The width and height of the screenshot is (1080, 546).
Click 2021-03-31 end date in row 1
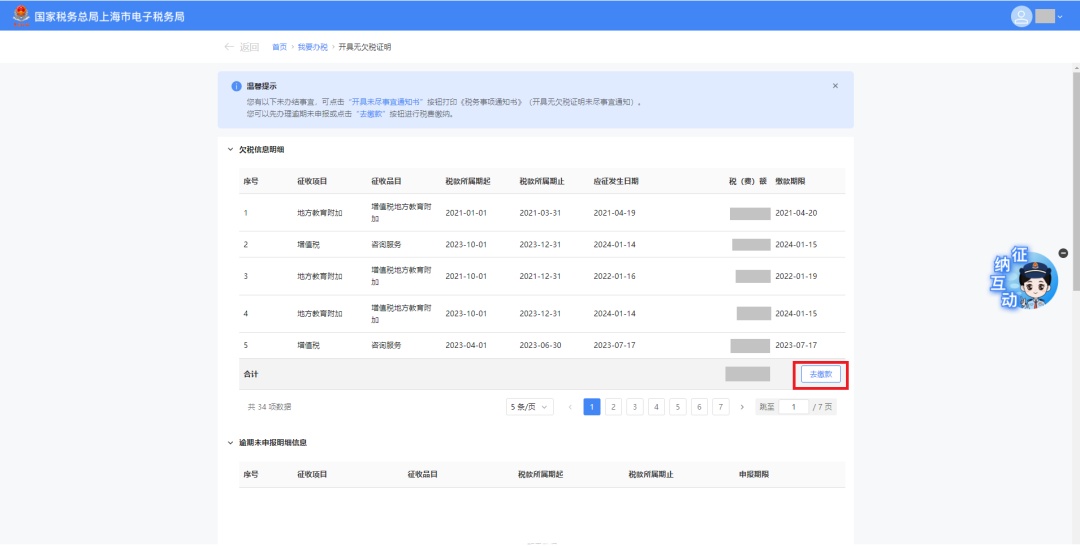pos(541,213)
